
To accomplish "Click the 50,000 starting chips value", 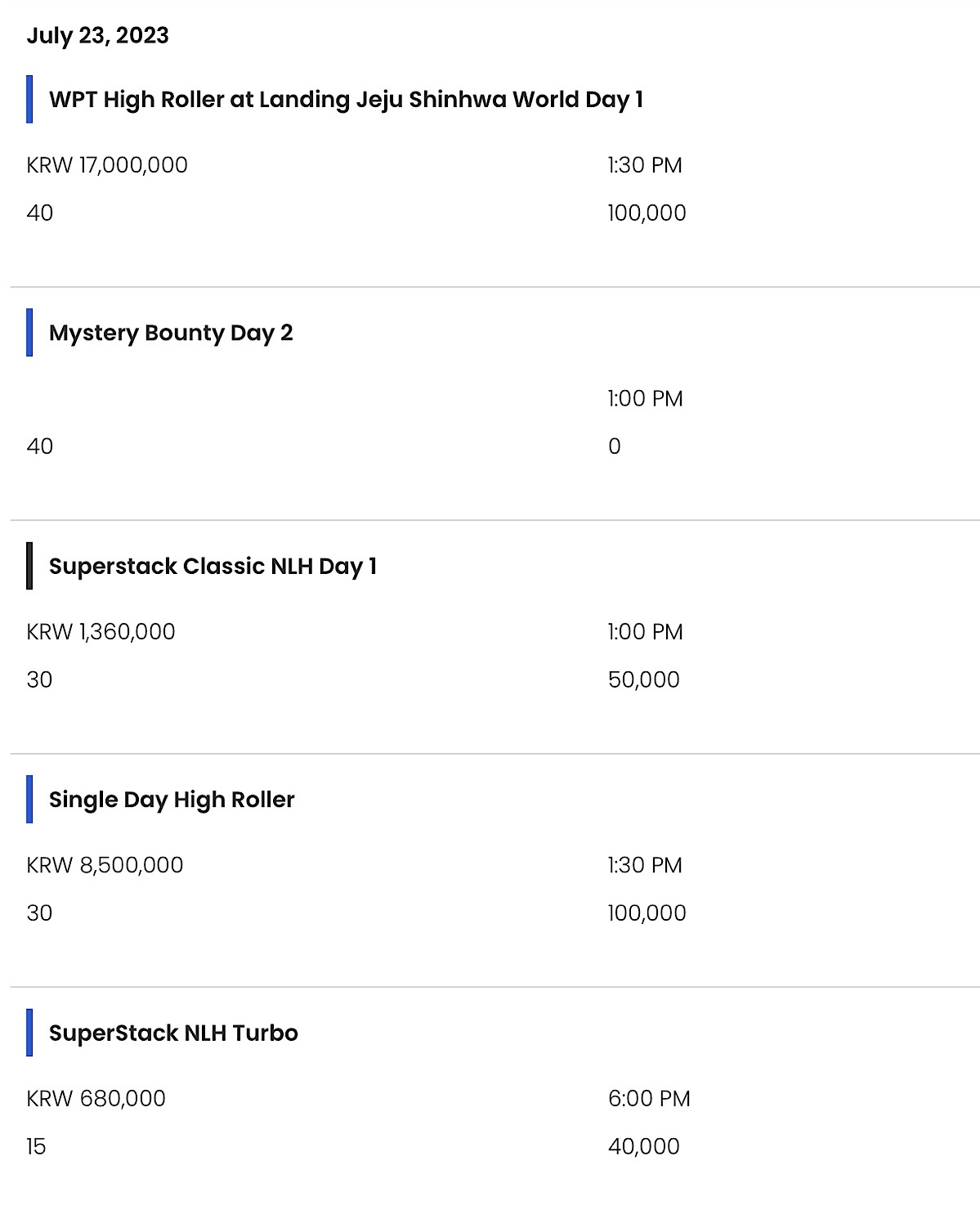I will pos(643,679).
